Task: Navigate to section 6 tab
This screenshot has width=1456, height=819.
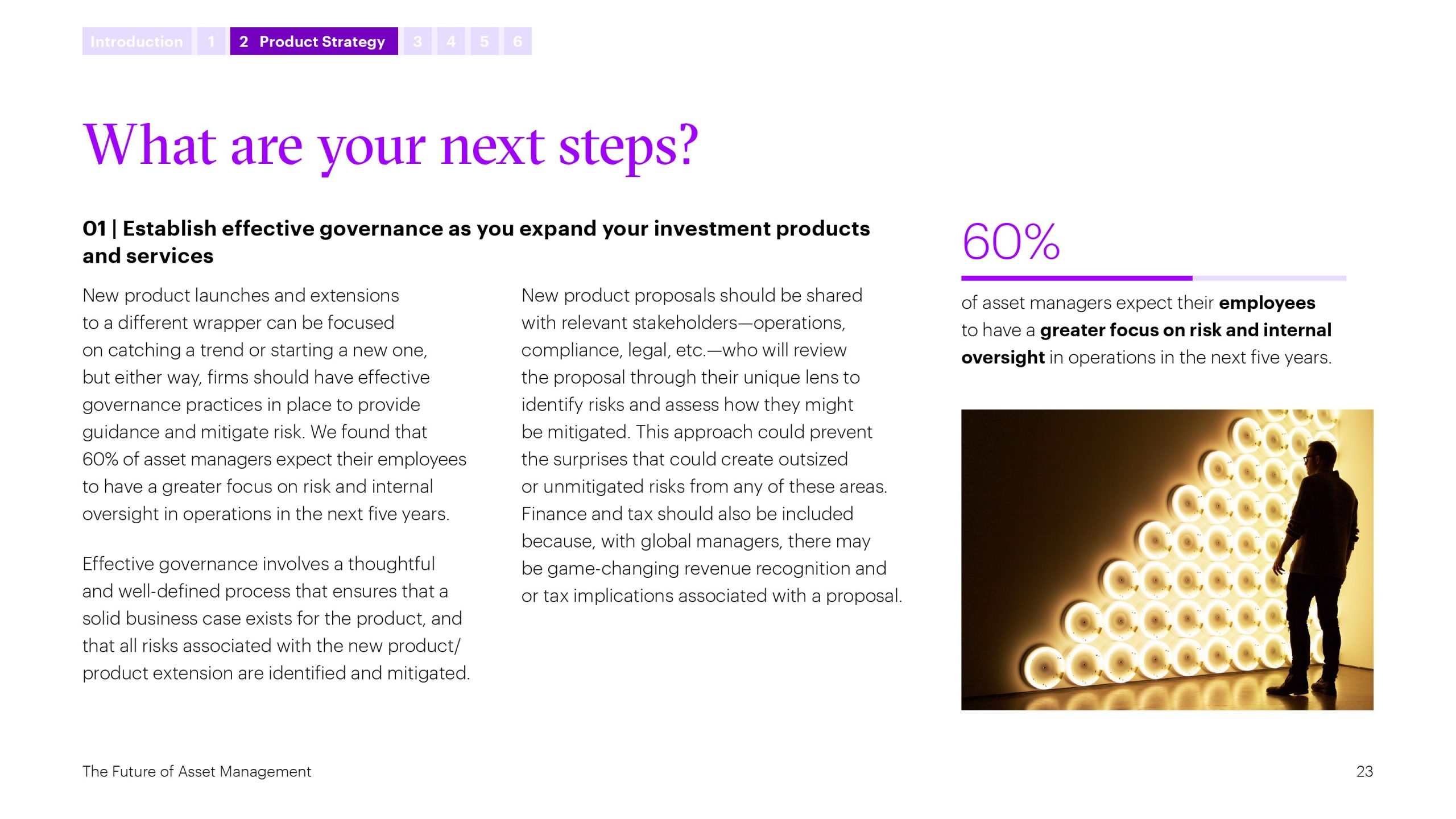Action: (518, 42)
